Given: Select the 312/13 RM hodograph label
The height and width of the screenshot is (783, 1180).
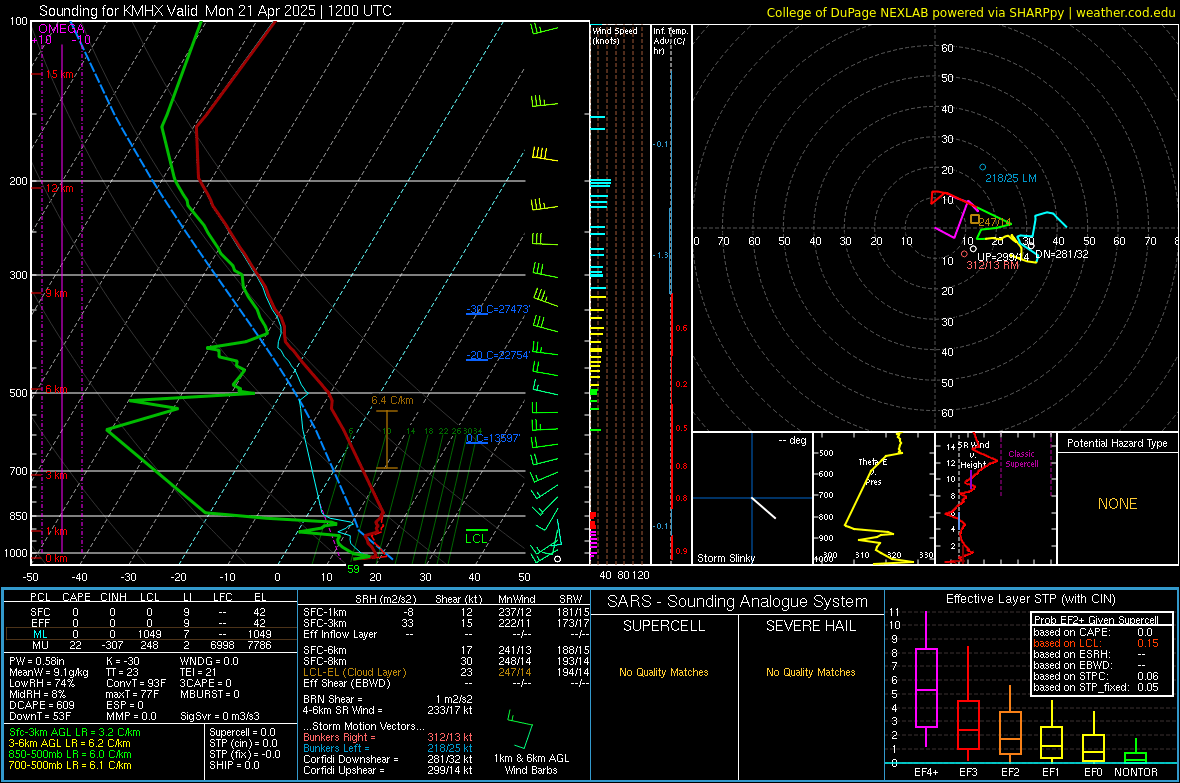Looking at the screenshot, I should (x=993, y=266).
